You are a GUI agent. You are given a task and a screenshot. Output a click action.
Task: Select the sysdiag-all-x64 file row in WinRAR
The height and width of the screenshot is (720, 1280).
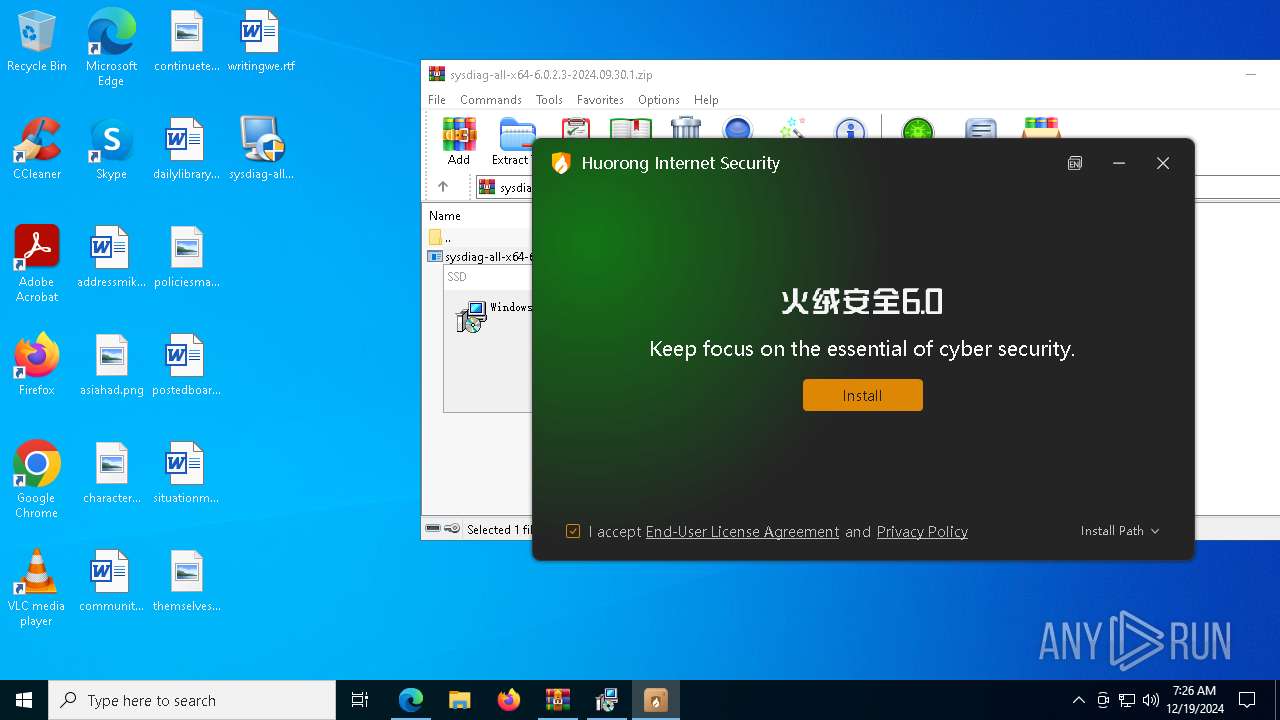479,257
